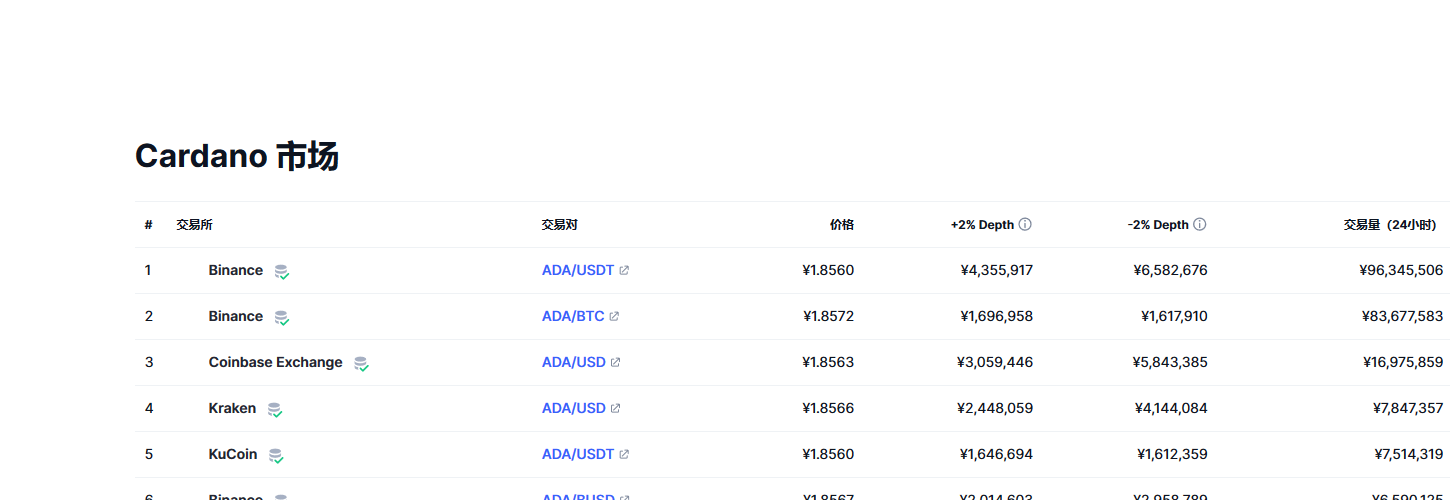The image size is (1450, 500).
Task: Sort by the 价格 column header
Action: [x=841, y=225]
